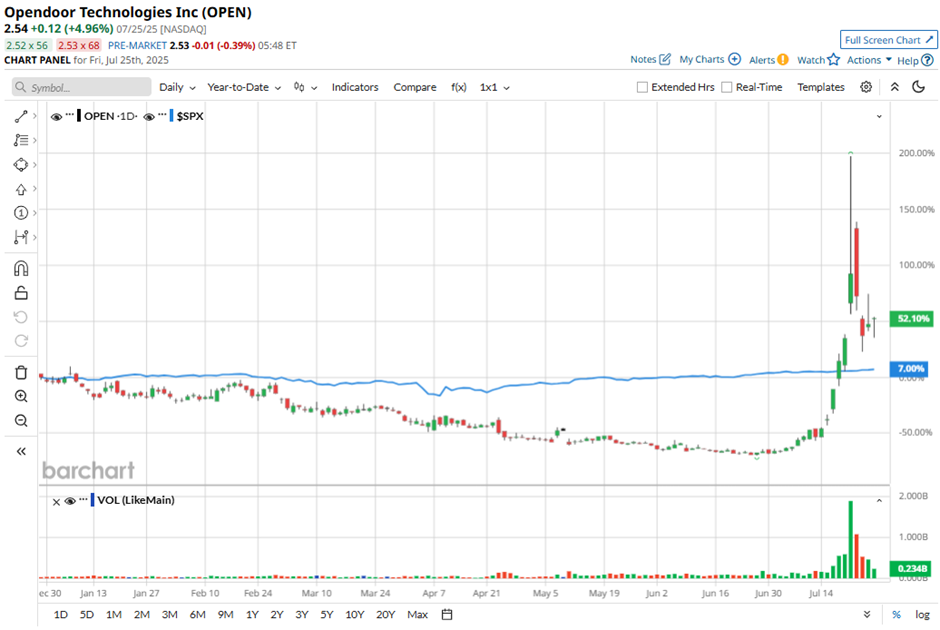This screenshot has height=630, width=940.
Task: Switch to log scale
Action: coord(922,614)
